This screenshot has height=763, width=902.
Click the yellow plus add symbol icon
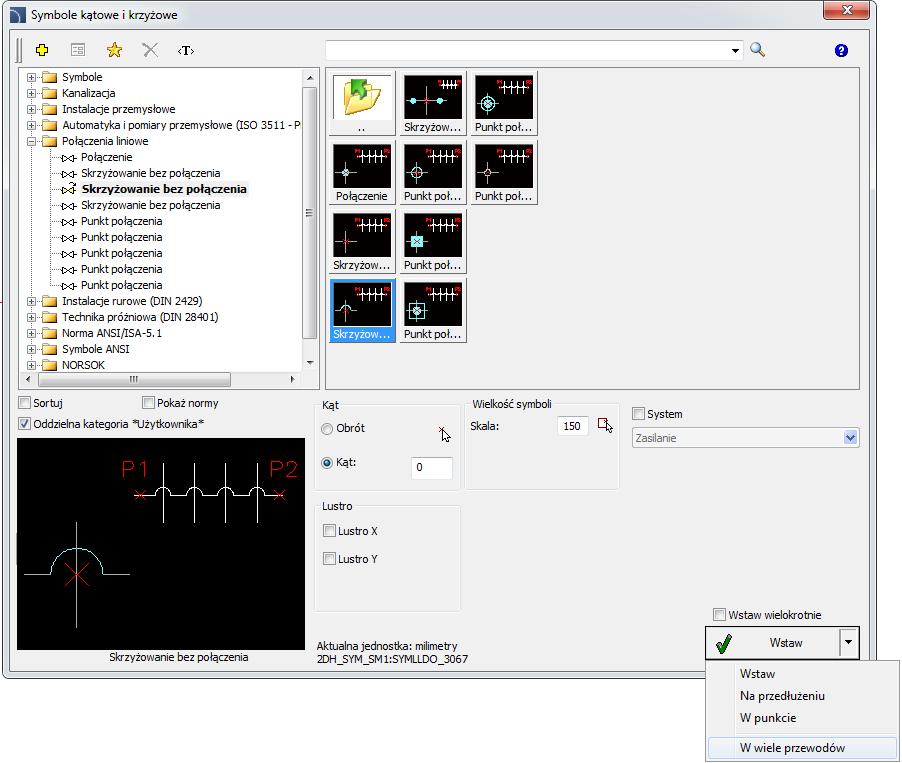41,50
